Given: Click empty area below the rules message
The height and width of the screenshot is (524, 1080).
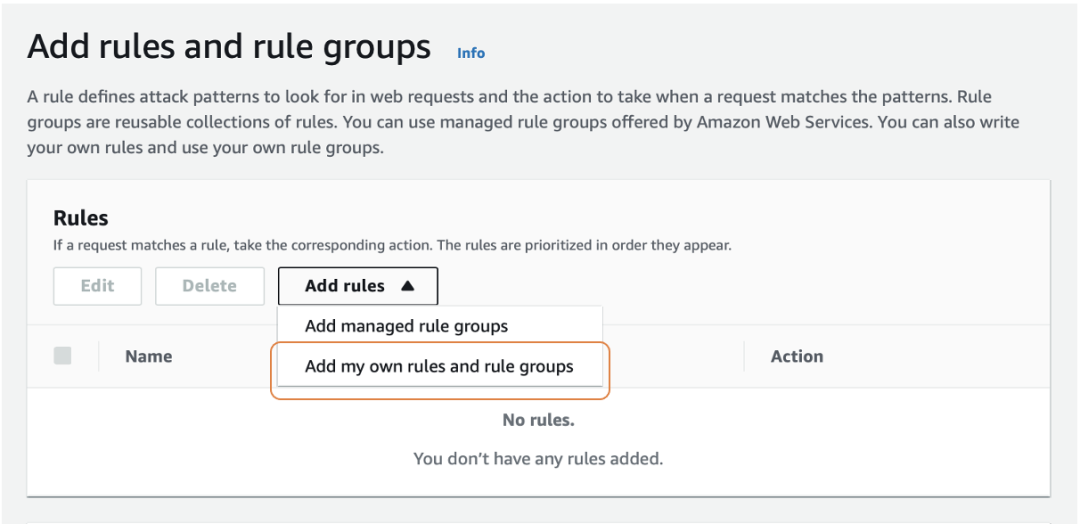Looking at the screenshot, I should point(538,483).
